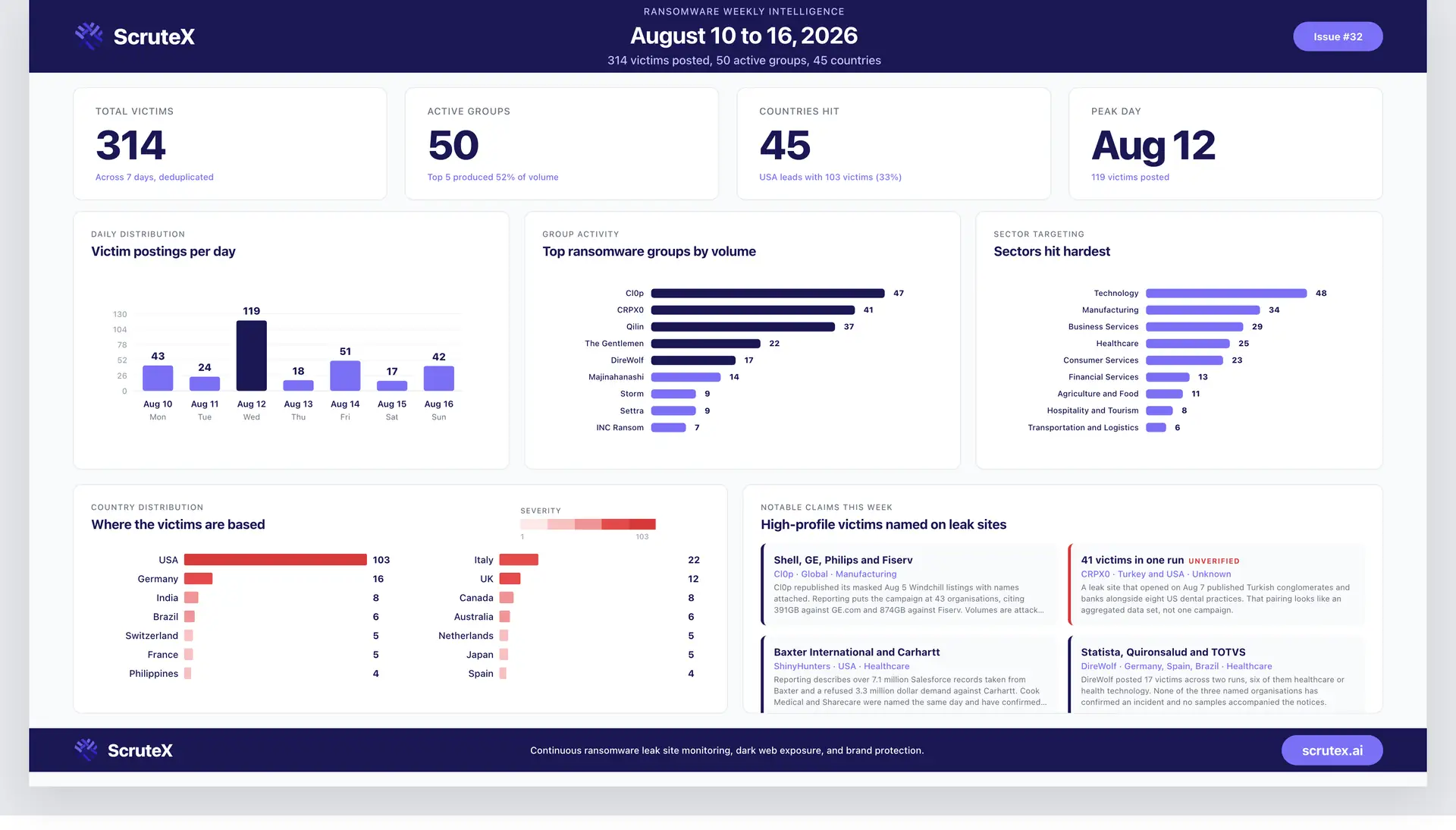Visit the scrutex.ai link button

tap(1332, 750)
